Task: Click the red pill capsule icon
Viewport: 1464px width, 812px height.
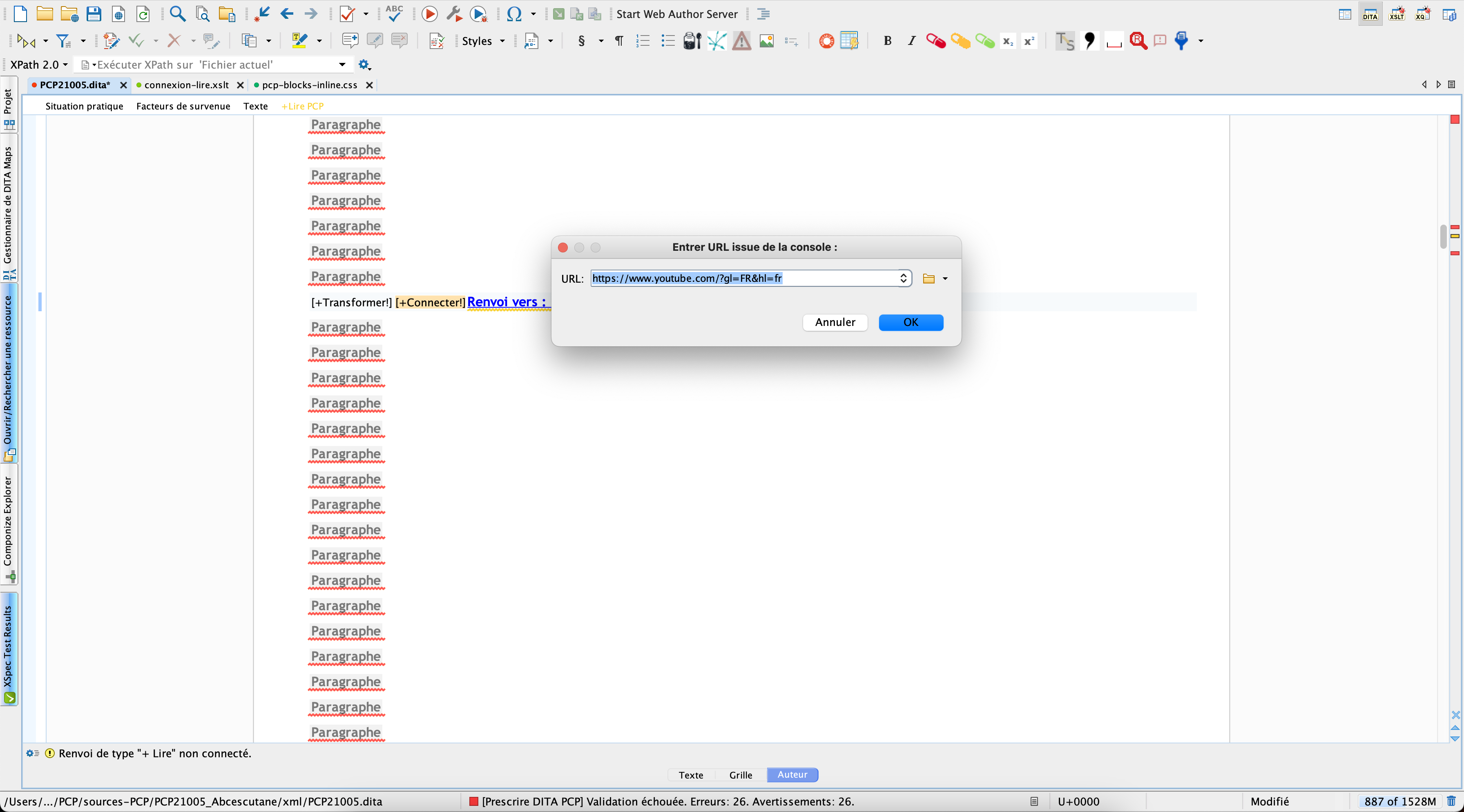Action: tap(935, 40)
